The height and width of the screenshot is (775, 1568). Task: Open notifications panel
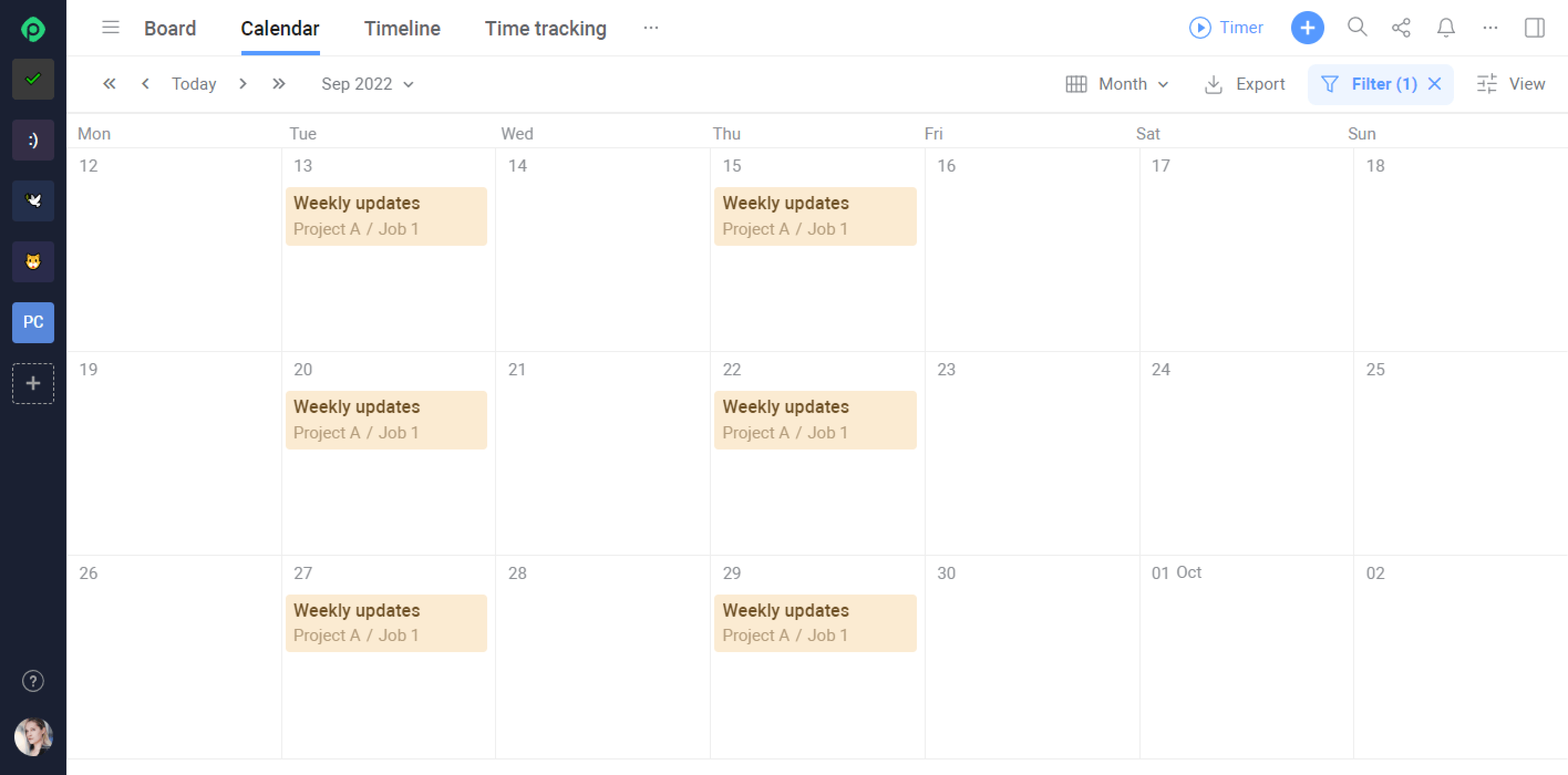click(x=1446, y=27)
